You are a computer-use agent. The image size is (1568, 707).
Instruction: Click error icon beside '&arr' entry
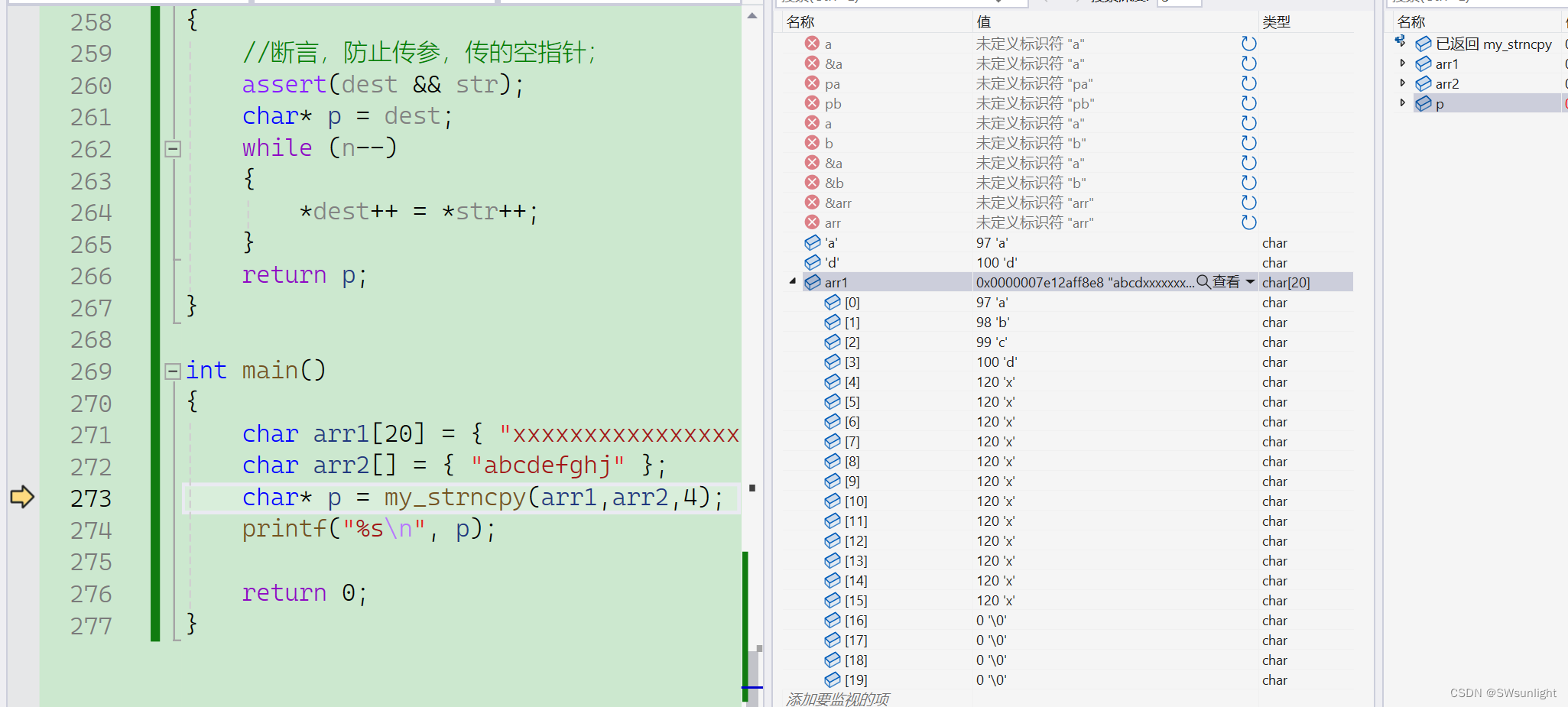coord(812,203)
